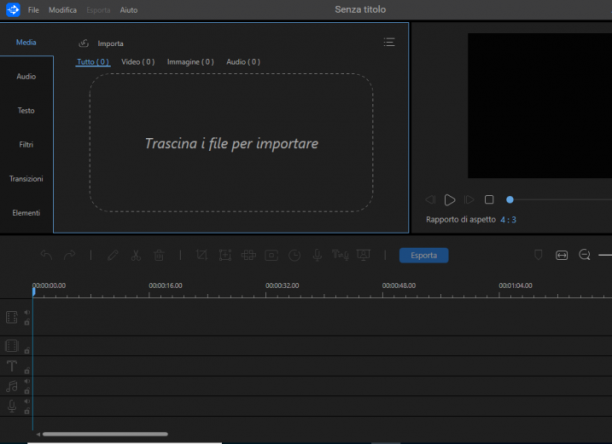Click the previous frame button in the preview
Viewport: 612px width, 444px height.
430,200
